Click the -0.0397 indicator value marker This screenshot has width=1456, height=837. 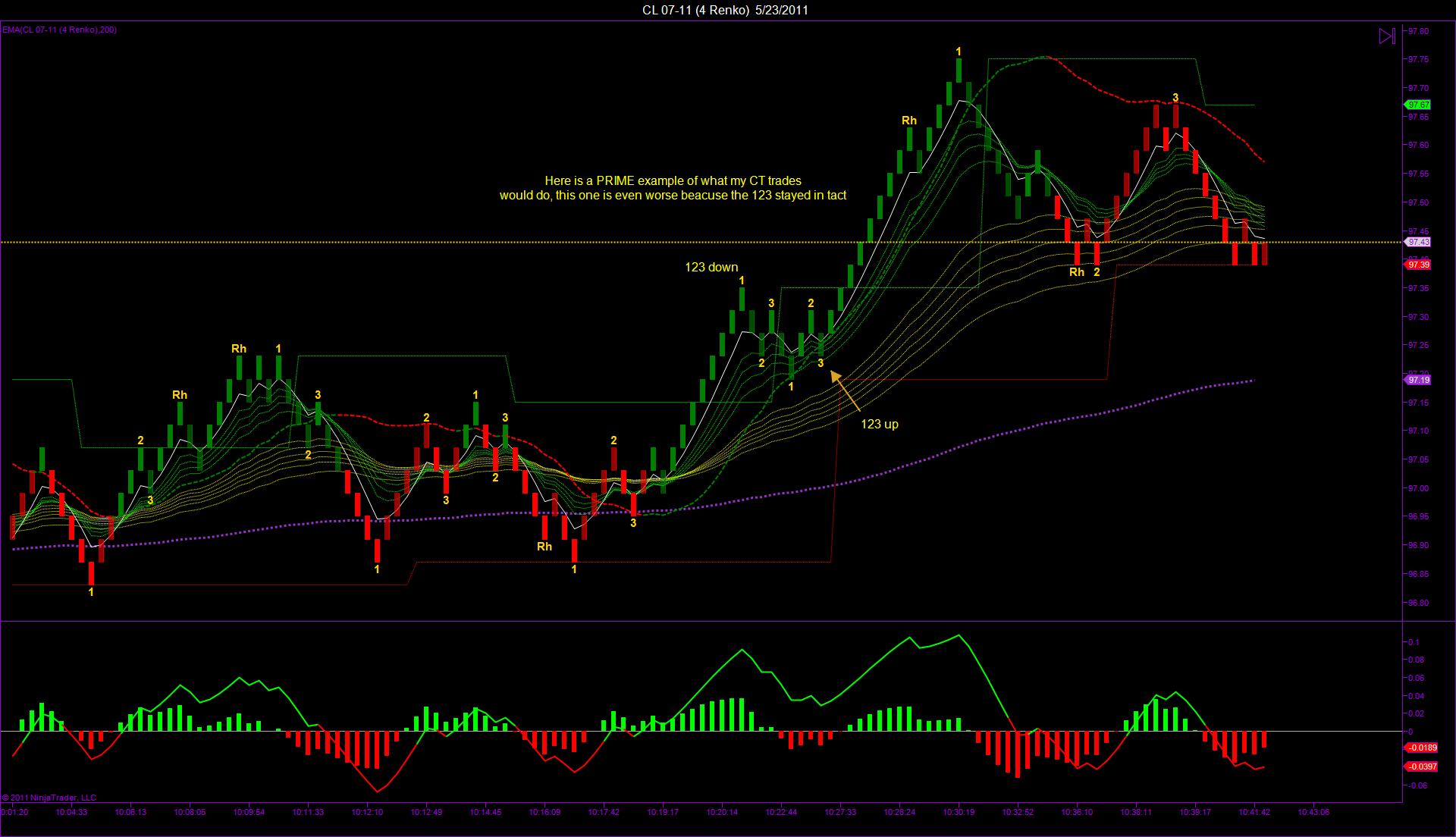coord(1421,766)
